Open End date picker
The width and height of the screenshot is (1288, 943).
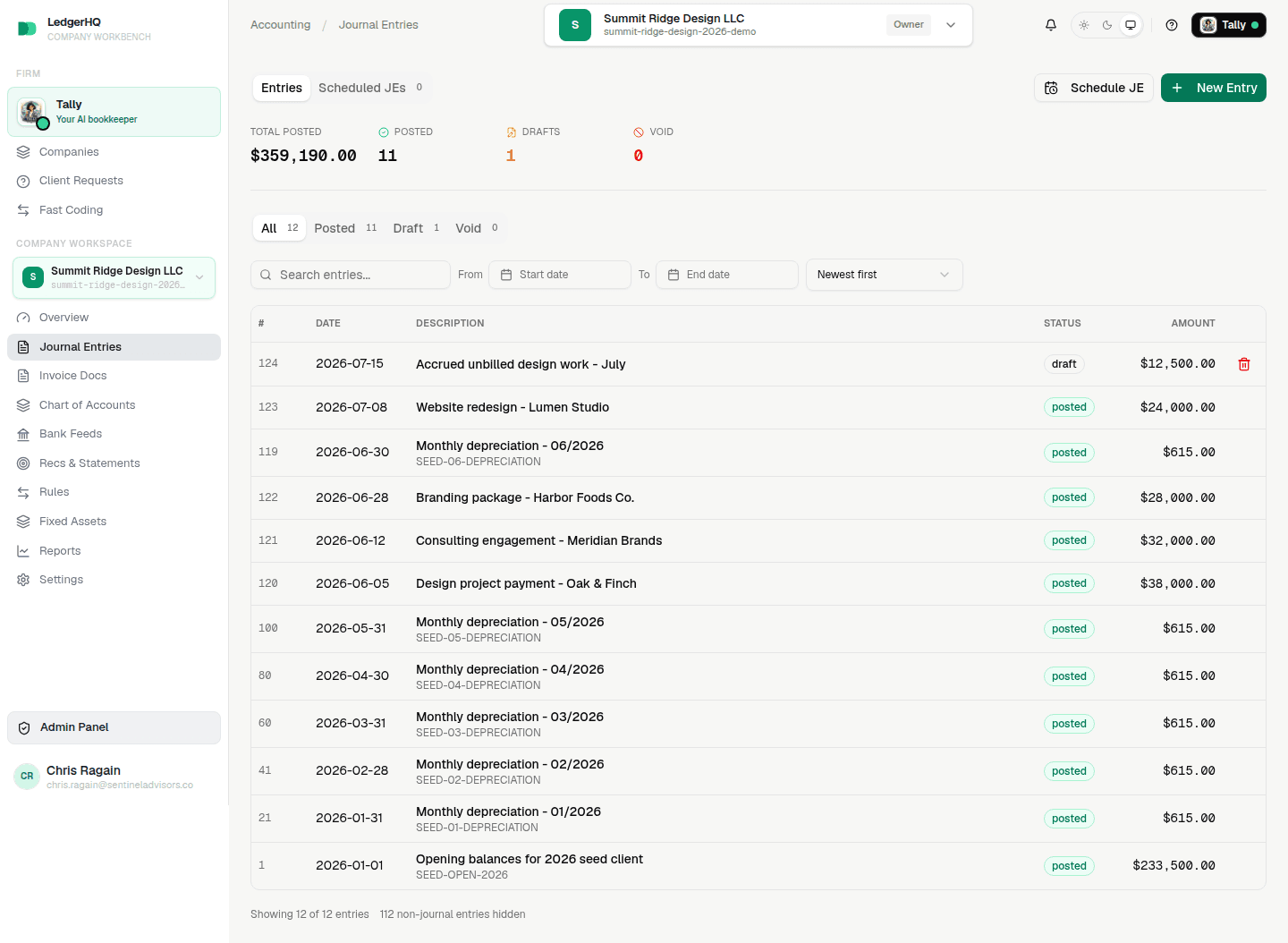tap(727, 275)
